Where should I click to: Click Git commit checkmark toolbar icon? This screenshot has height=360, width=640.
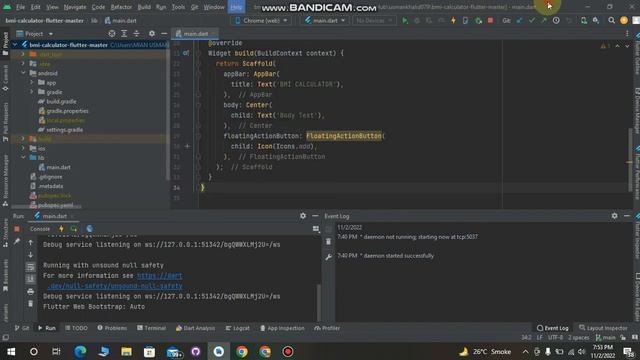point(531,20)
